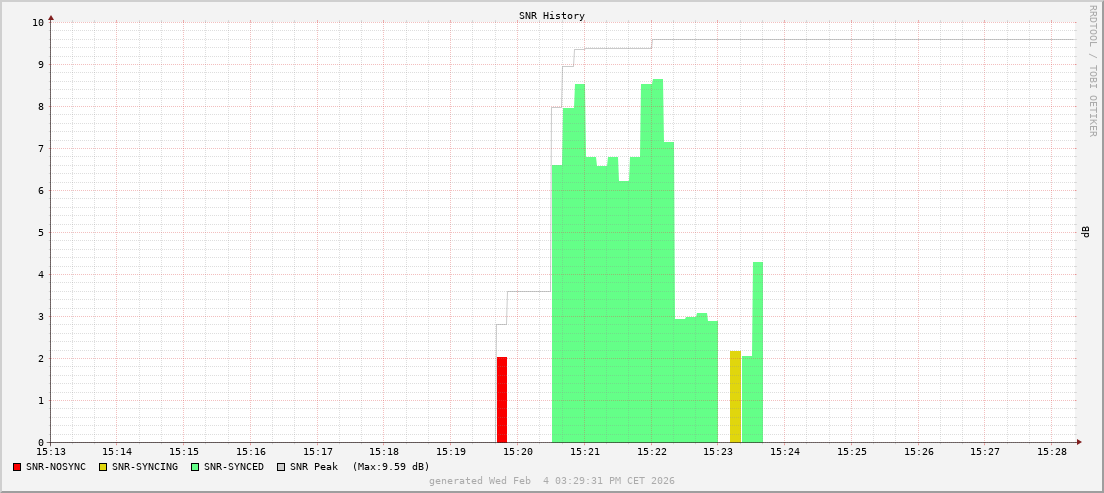Click the RRDTOOL / TOBI OETIKER watermark
The image size is (1104, 493).
1092,70
